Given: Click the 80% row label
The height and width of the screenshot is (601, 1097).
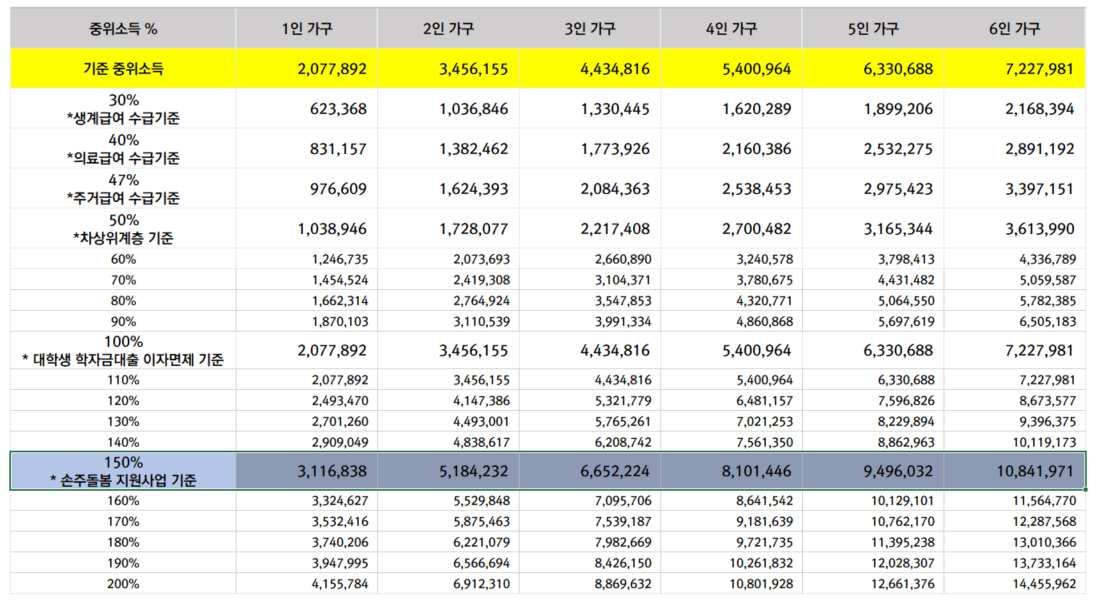Looking at the screenshot, I should (x=123, y=301).
